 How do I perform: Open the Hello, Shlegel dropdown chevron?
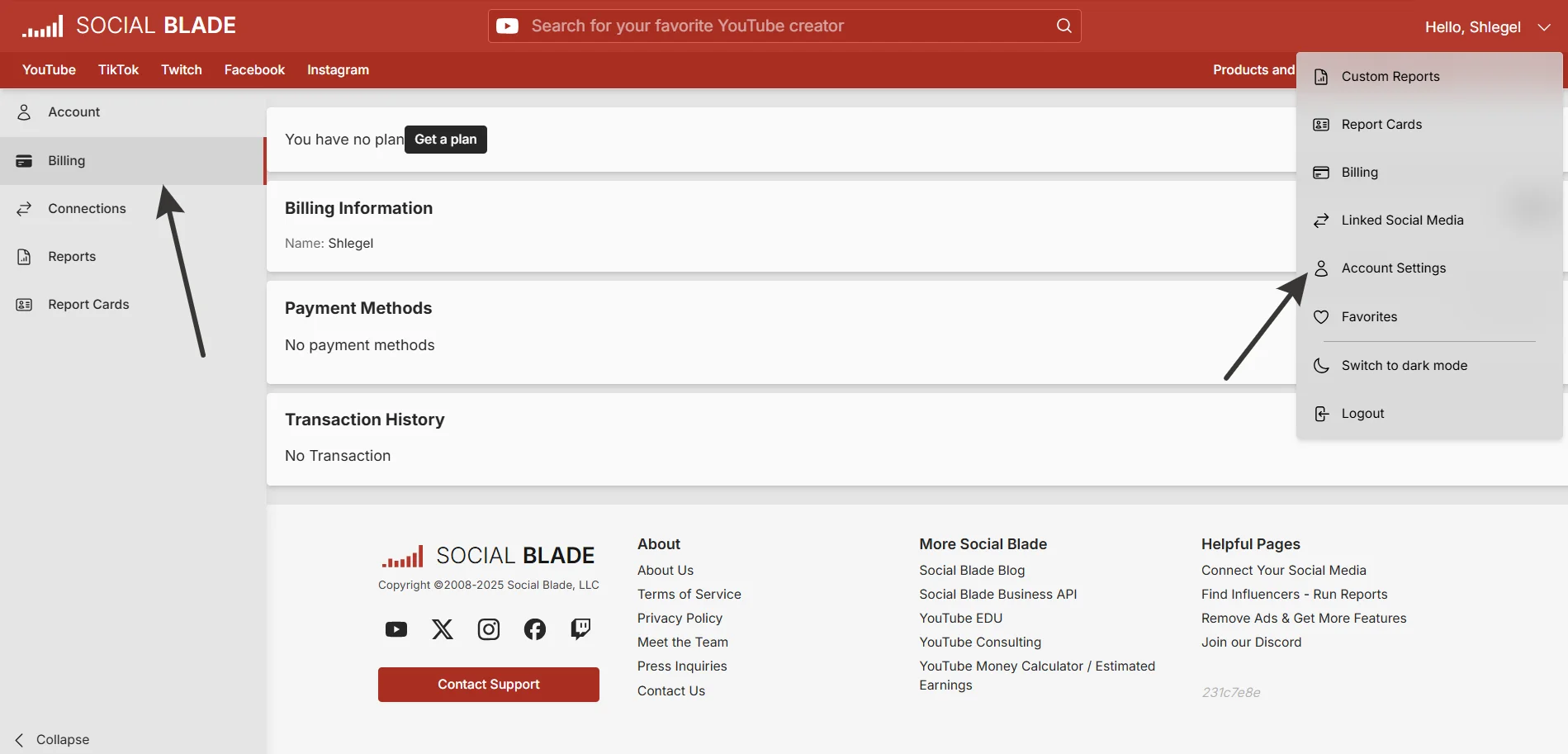[x=1545, y=27]
